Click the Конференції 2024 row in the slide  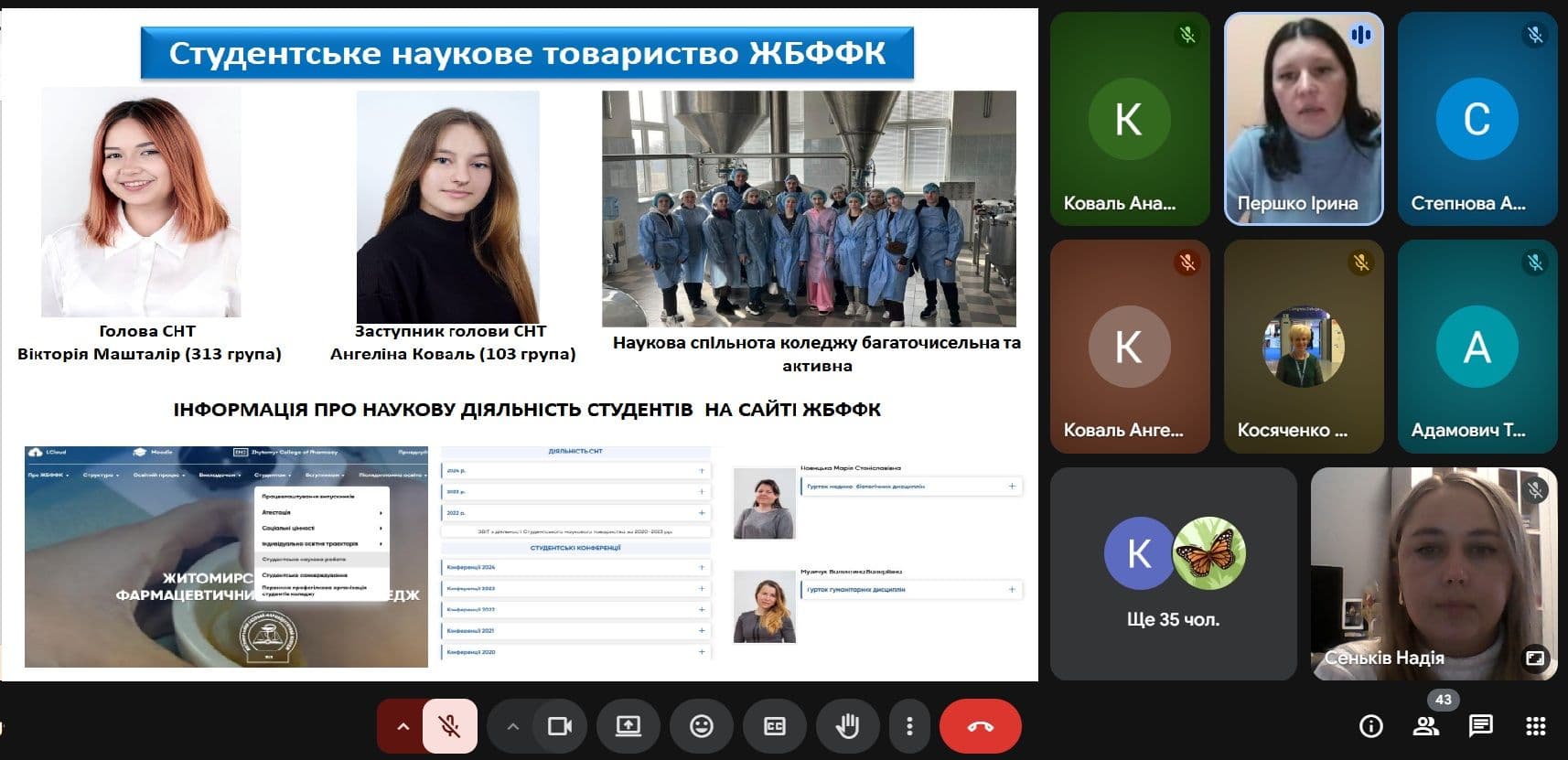[x=575, y=567]
